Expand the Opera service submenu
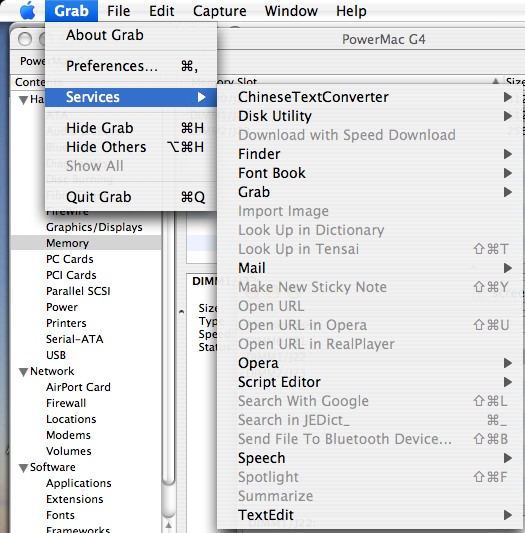 coord(370,363)
